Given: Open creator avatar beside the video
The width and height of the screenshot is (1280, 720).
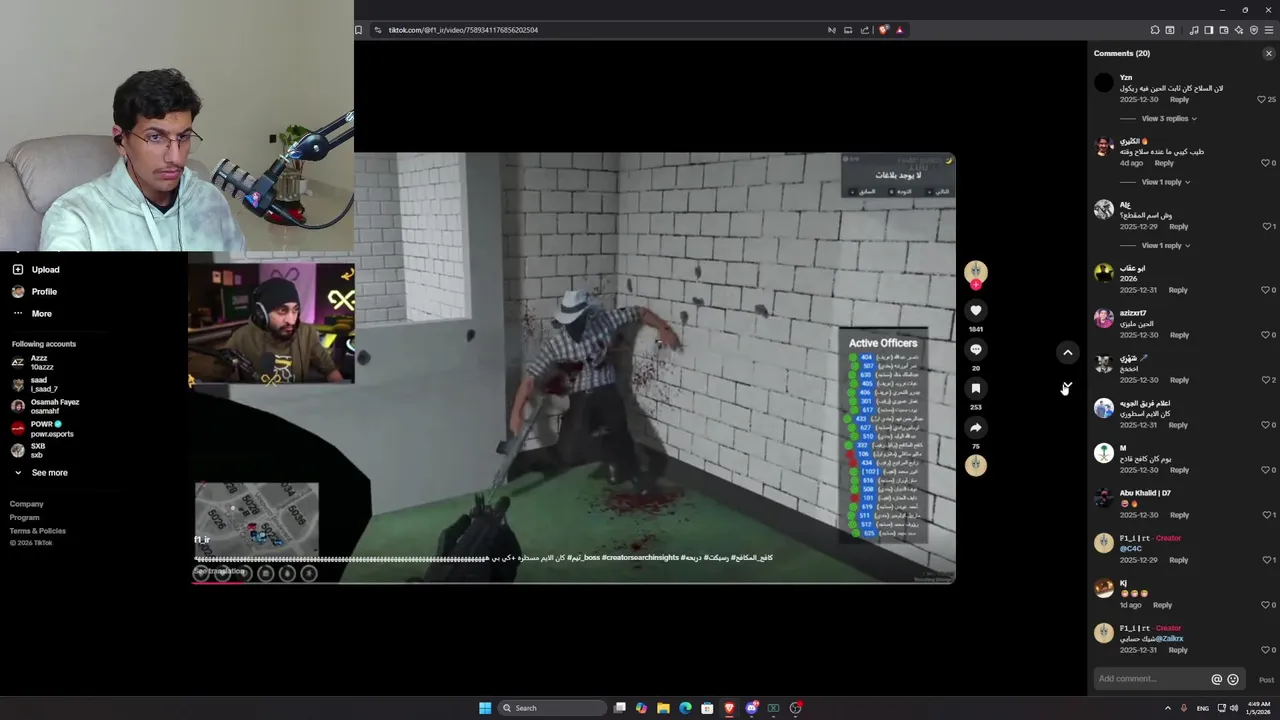Looking at the screenshot, I should (976, 272).
